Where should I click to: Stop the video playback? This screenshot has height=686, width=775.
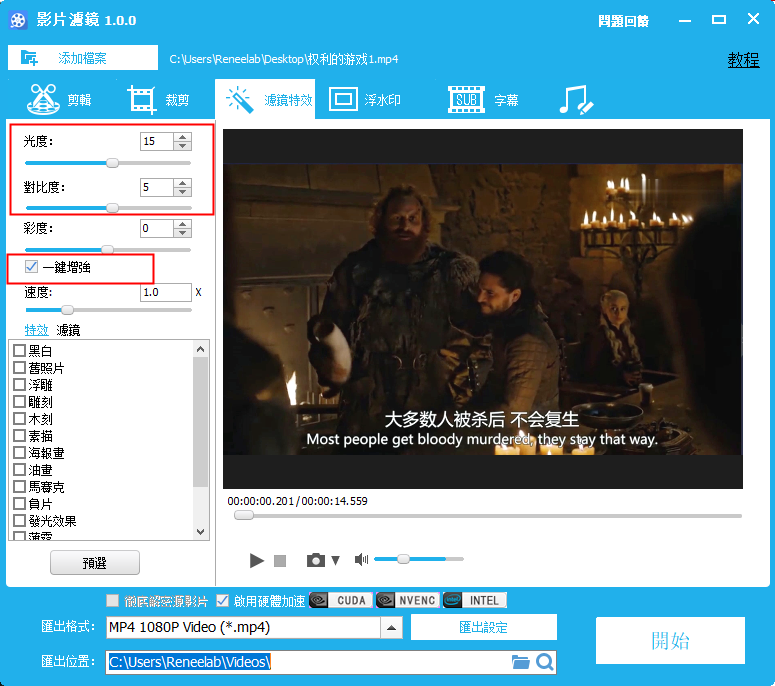click(280, 560)
